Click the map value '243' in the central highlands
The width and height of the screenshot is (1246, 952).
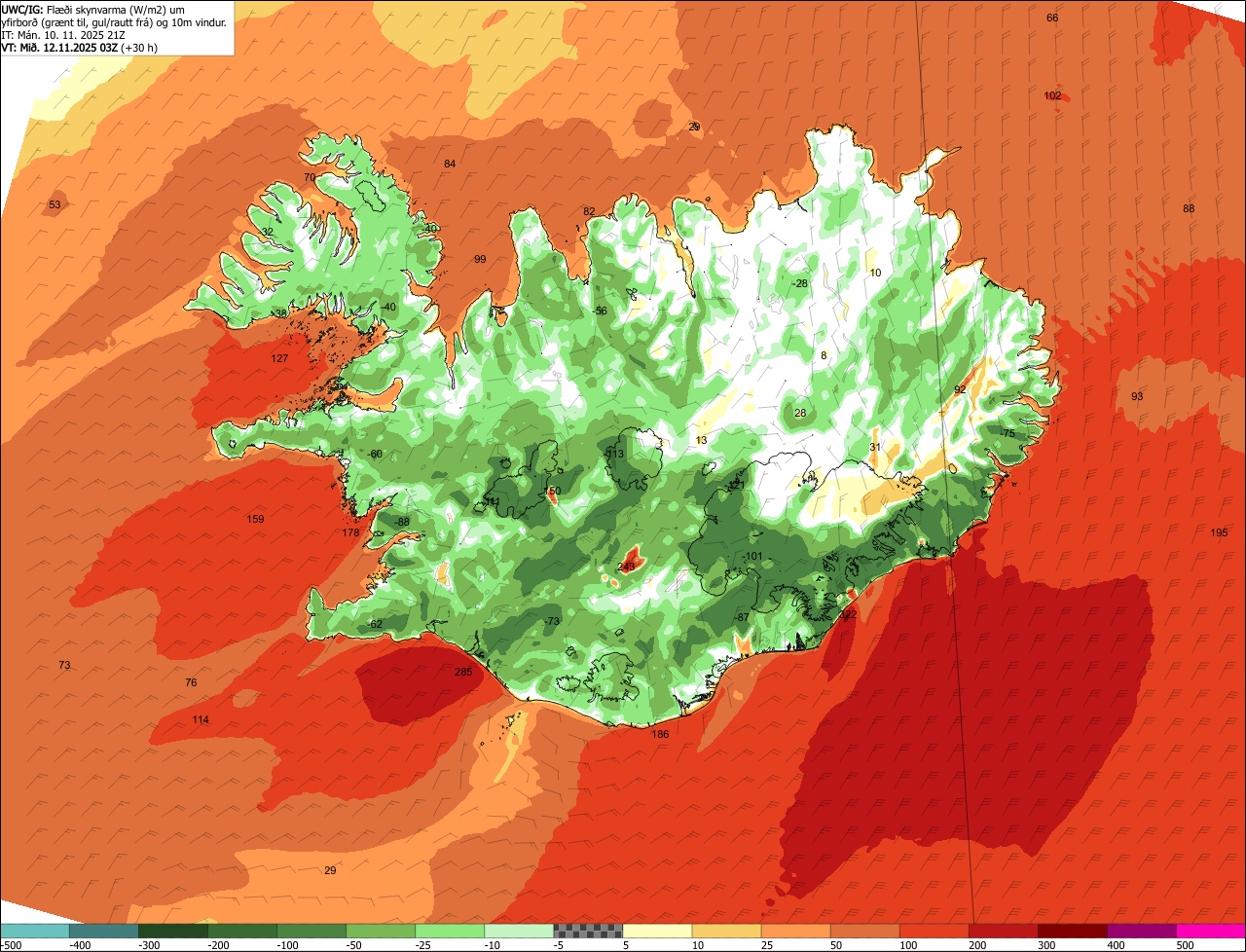coord(627,567)
